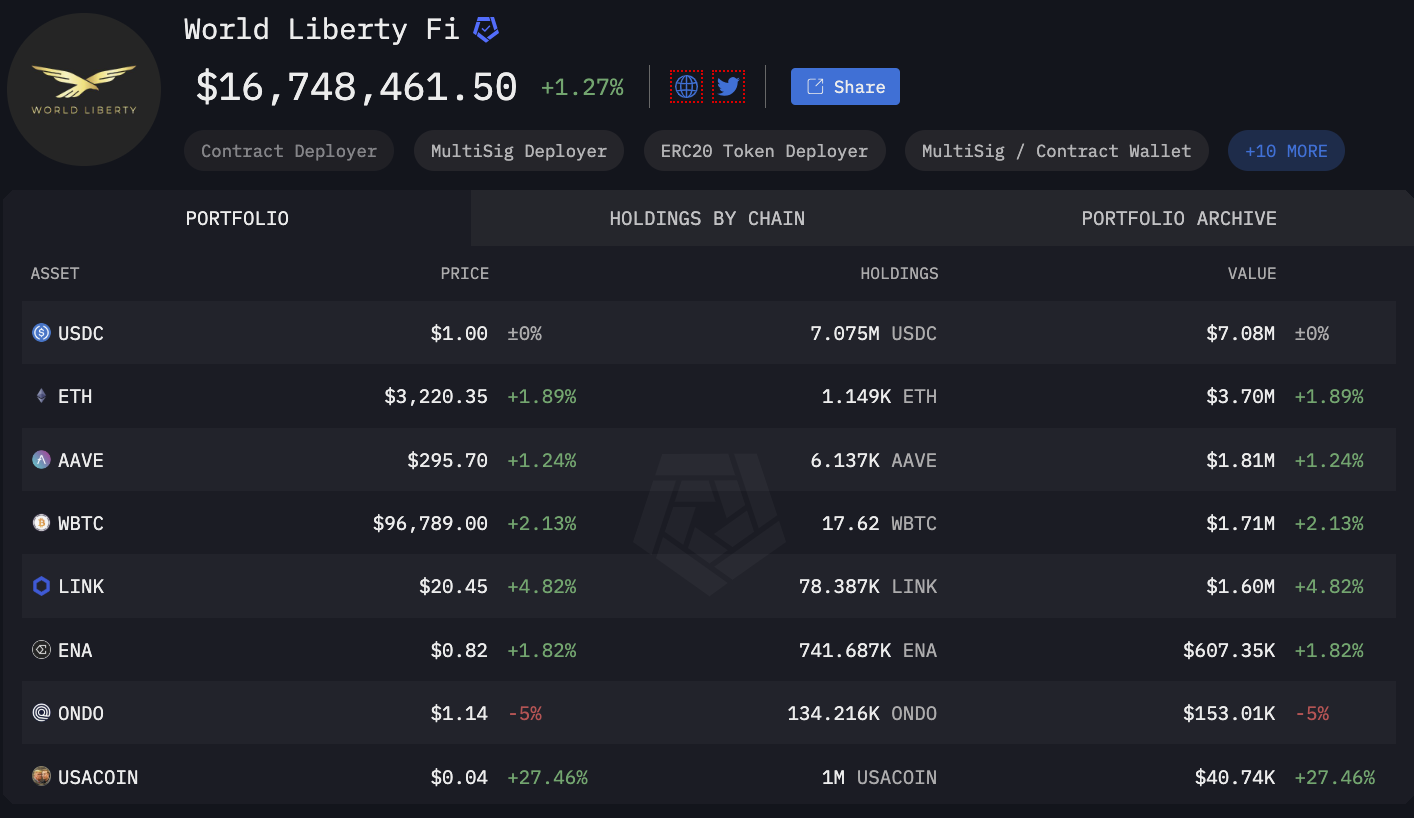Click the 6.137K AAVE holdings cell
This screenshot has width=1414, height=818.
[874, 460]
